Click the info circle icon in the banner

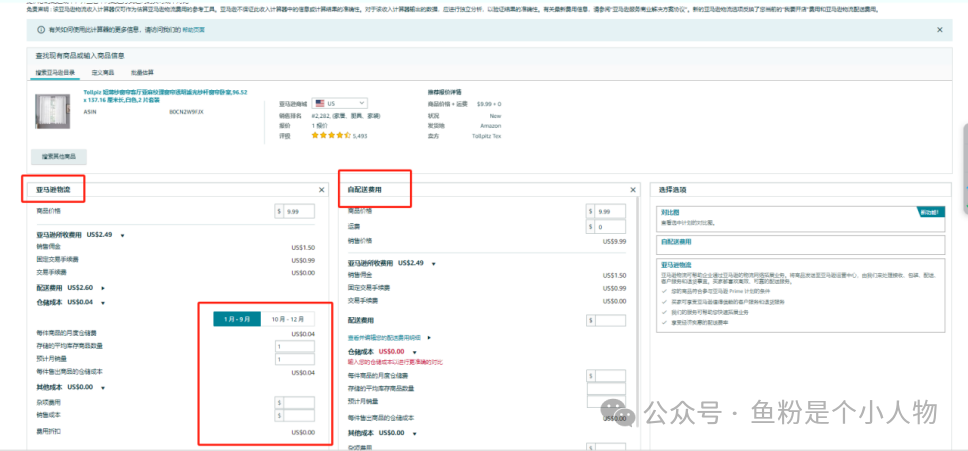[41, 30]
